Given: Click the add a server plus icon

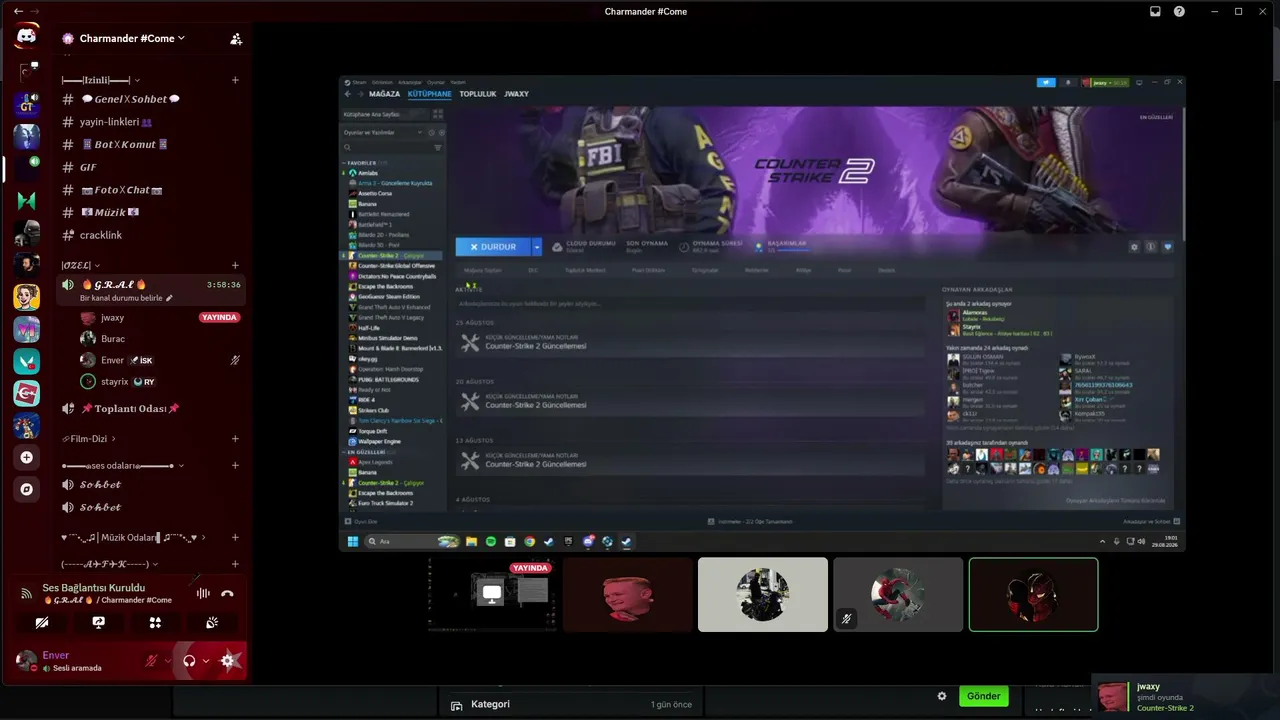Looking at the screenshot, I should 27,457.
